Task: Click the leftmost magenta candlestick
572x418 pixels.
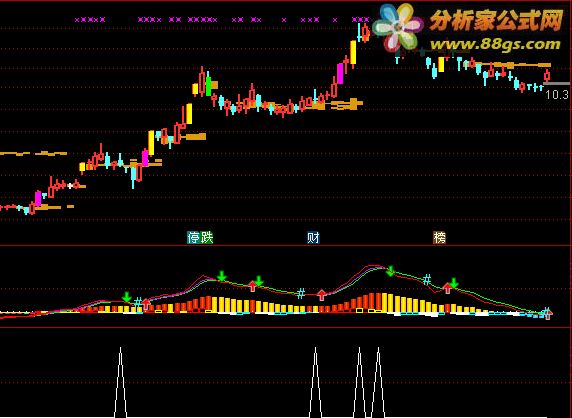Action: coord(38,198)
